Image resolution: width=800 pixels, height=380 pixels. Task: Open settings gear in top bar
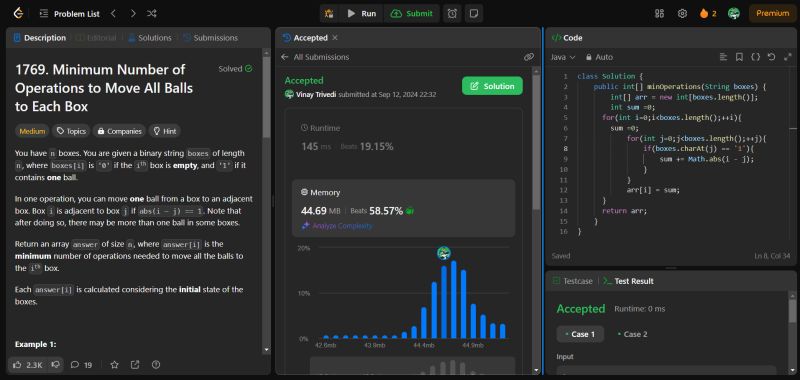click(682, 14)
